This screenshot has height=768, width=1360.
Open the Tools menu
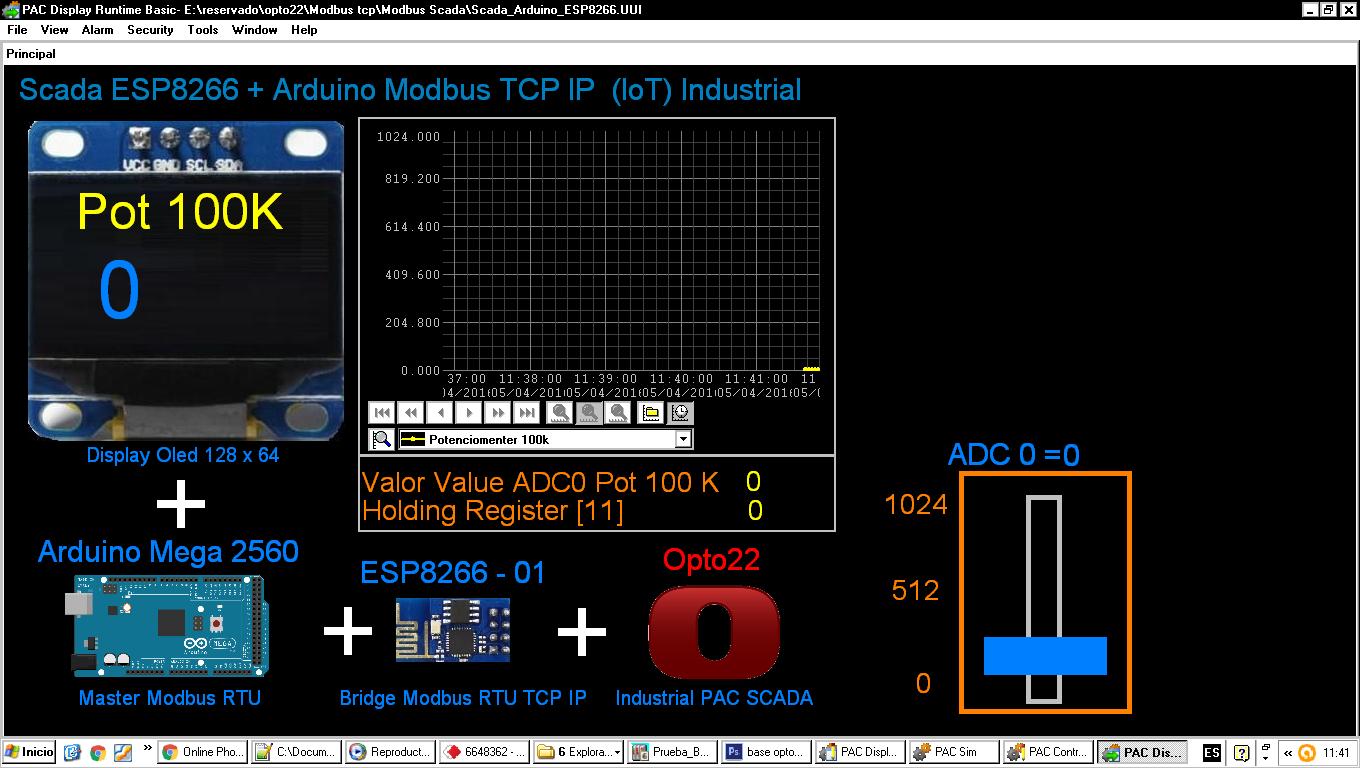click(203, 30)
